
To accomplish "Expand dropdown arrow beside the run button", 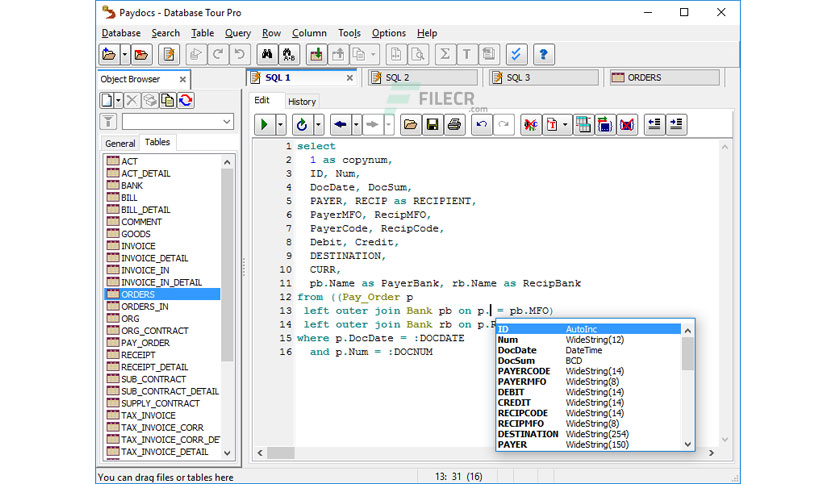I will 280,125.
